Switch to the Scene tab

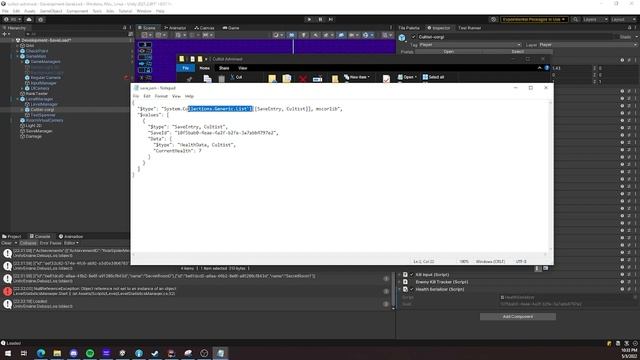coord(147,28)
